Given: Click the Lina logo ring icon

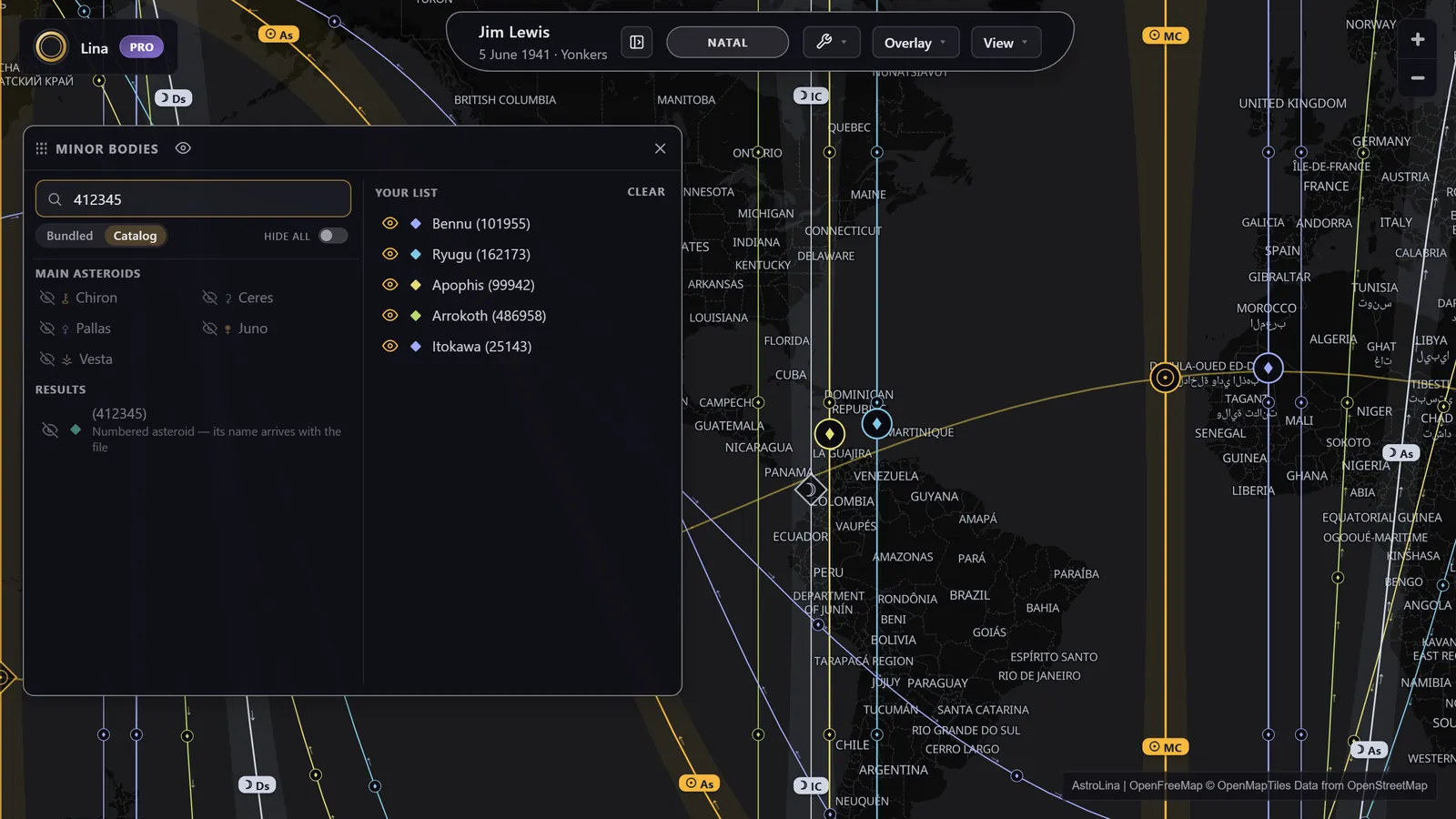Looking at the screenshot, I should pyautogui.click(x=51, y=46).
